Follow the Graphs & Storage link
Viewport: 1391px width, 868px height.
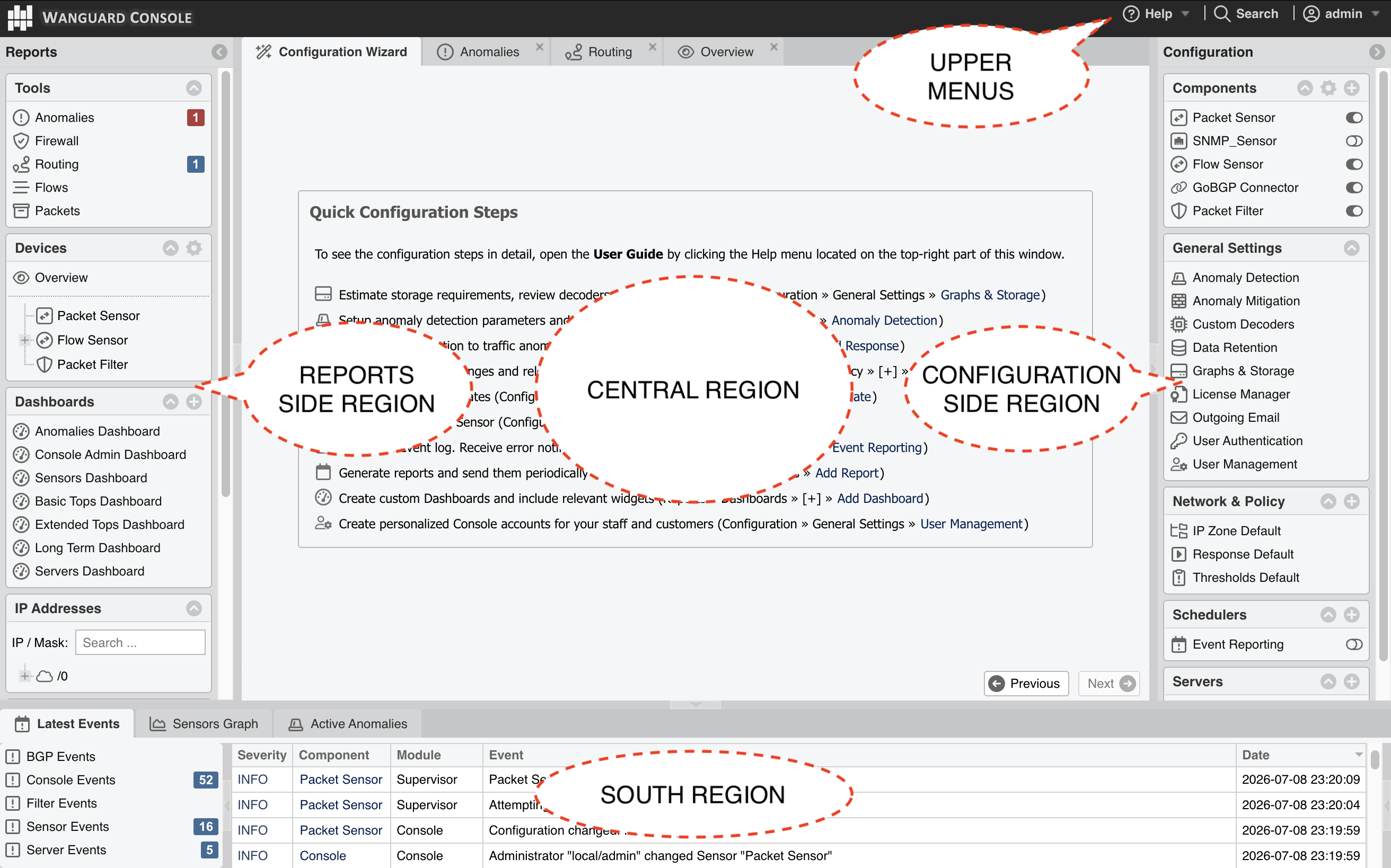pos(990,295)
